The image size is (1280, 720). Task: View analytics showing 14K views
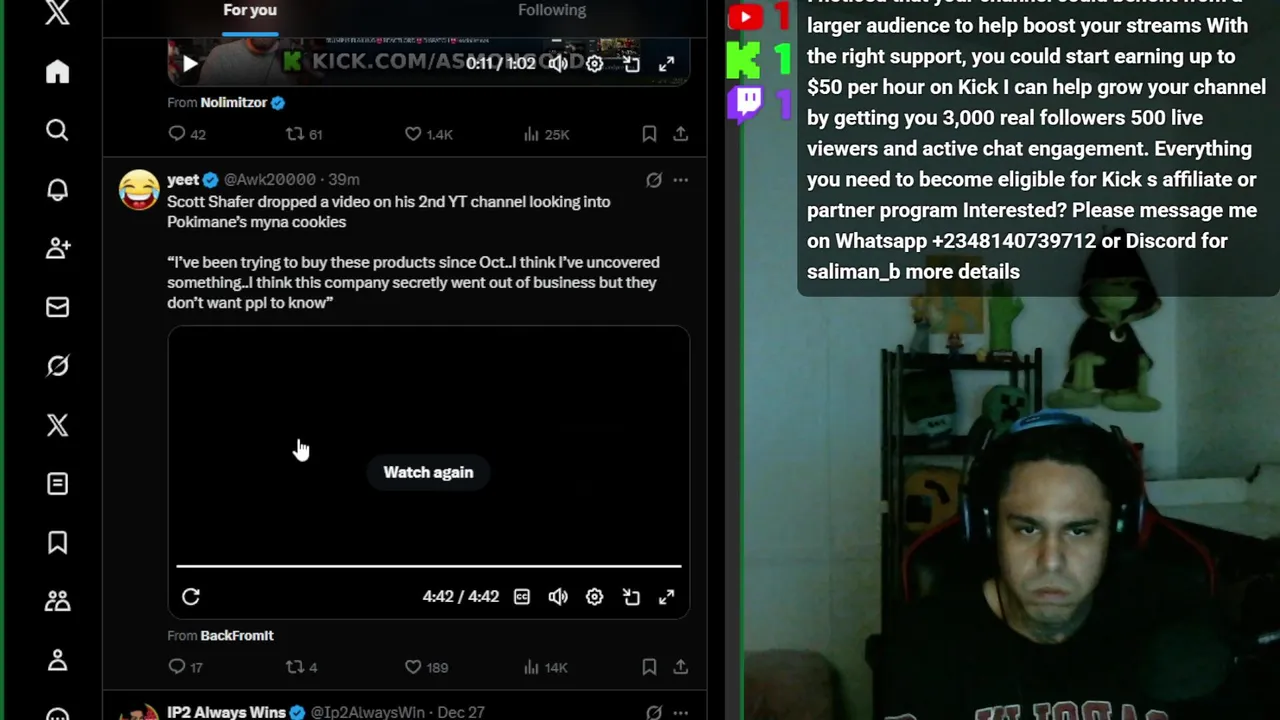pos(545,667)
